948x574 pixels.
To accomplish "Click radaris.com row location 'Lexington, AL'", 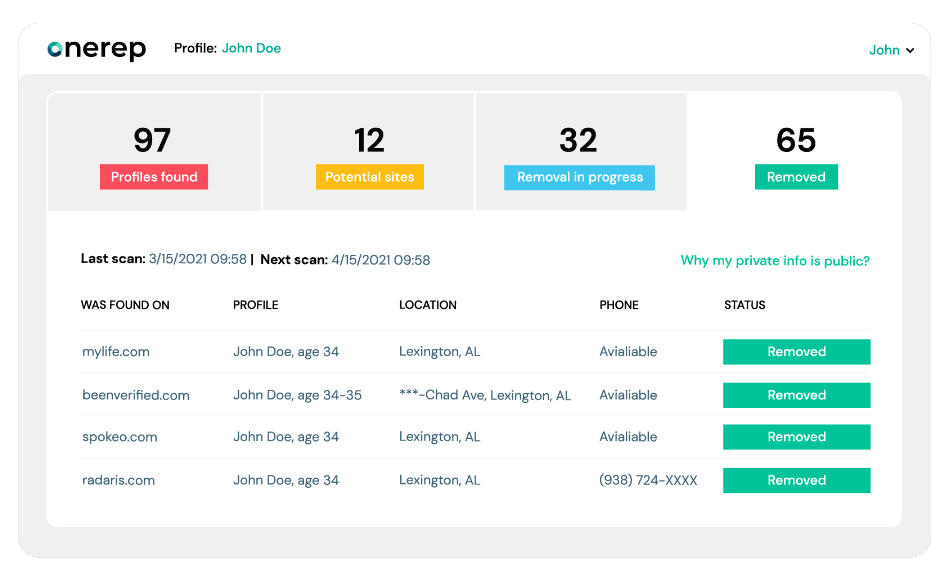I will tap(439, 480).
